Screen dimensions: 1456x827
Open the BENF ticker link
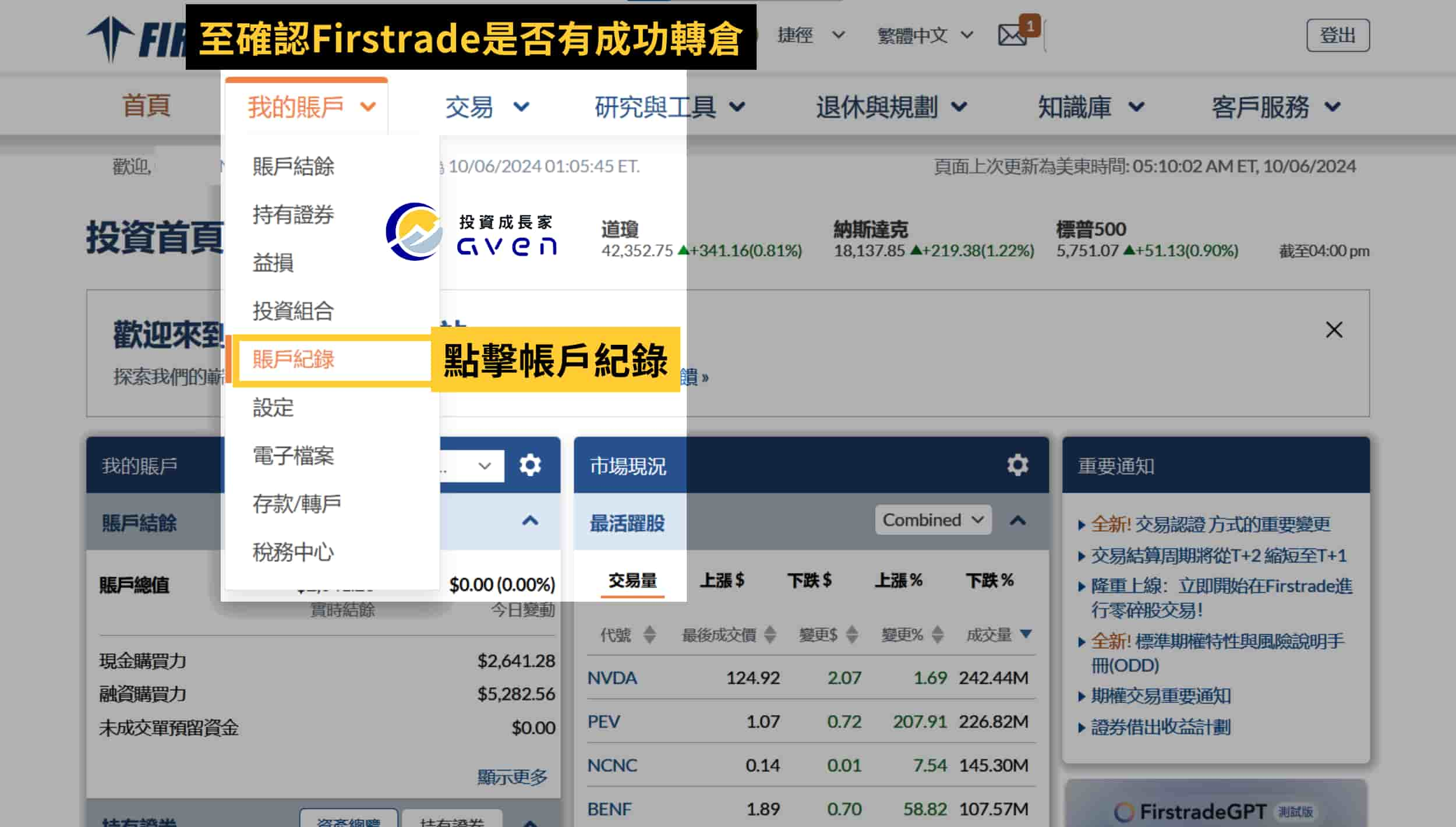tap(609, 809)
